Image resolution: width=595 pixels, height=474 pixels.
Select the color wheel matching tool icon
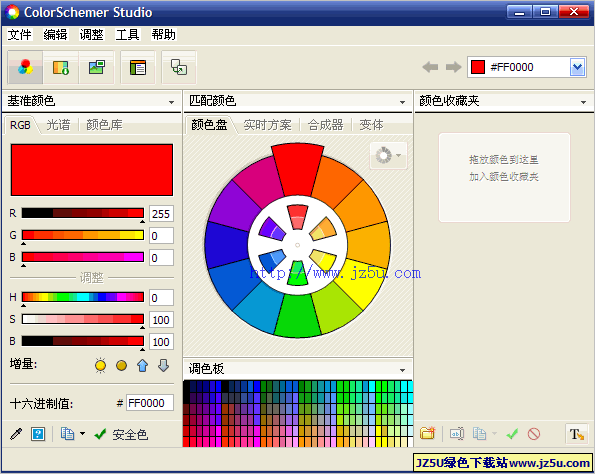coord(25,67)
